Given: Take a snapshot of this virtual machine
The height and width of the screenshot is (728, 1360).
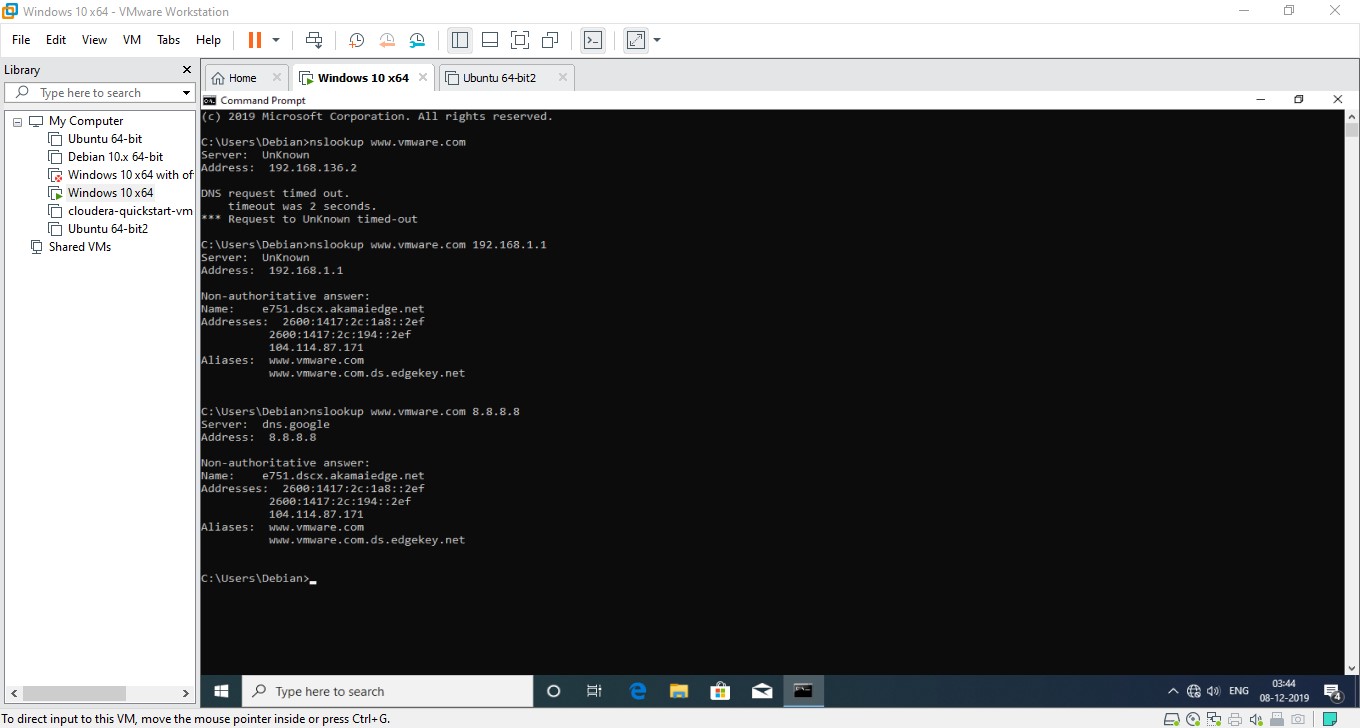Looking at the screenshot, I should 357,40.
